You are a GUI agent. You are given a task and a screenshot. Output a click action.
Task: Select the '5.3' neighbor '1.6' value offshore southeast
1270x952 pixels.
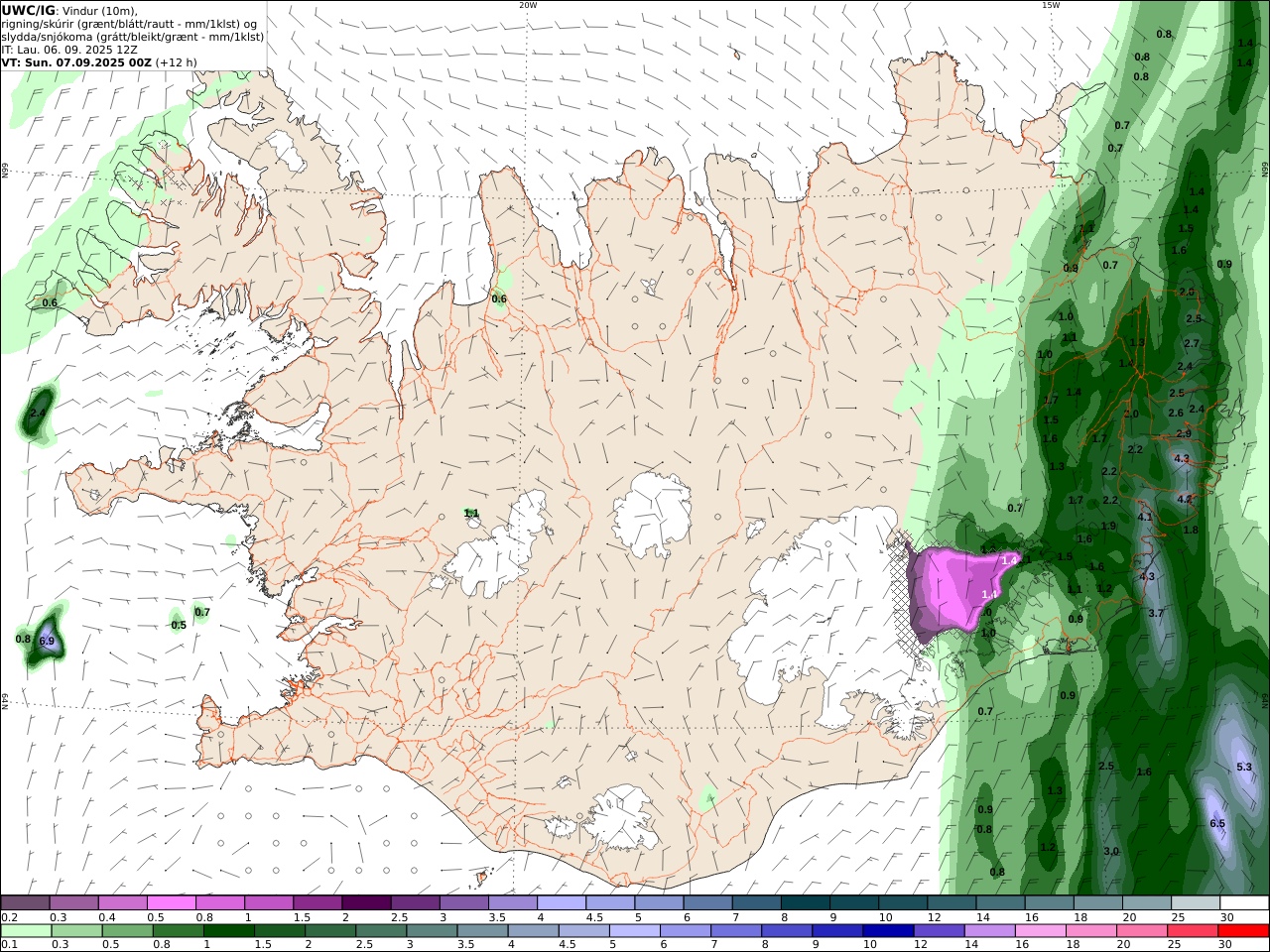(1144, 773)
